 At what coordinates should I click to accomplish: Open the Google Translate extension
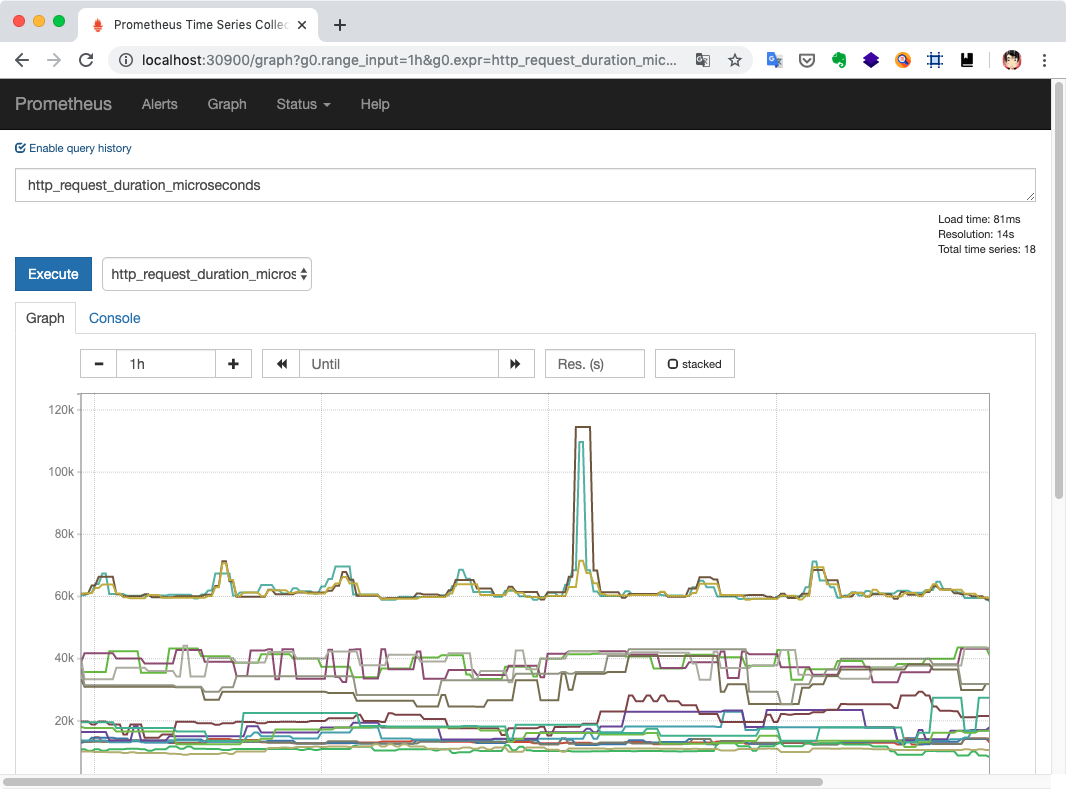tap(774, 60)
